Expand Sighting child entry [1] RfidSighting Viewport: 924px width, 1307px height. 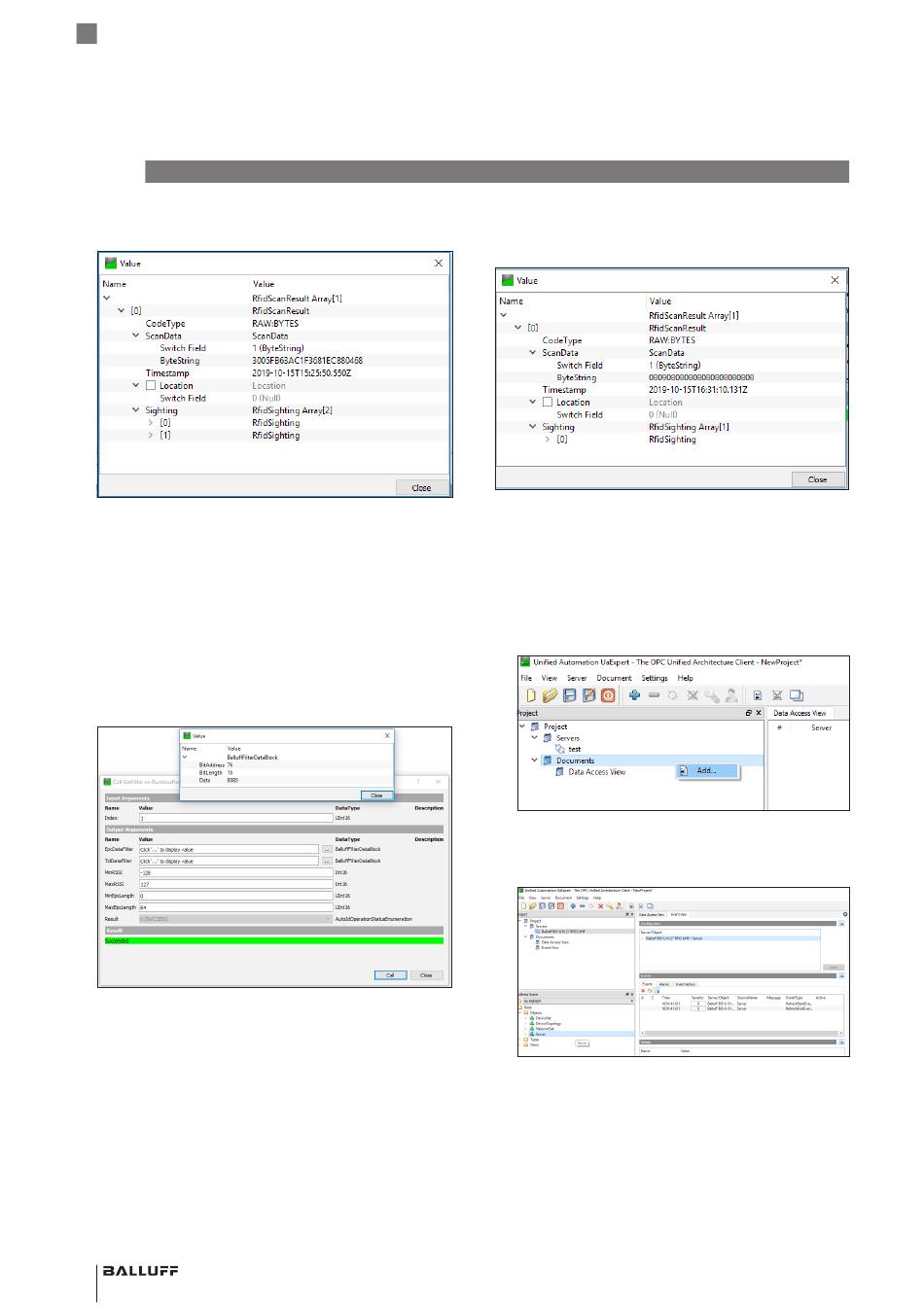pos(151,436)
